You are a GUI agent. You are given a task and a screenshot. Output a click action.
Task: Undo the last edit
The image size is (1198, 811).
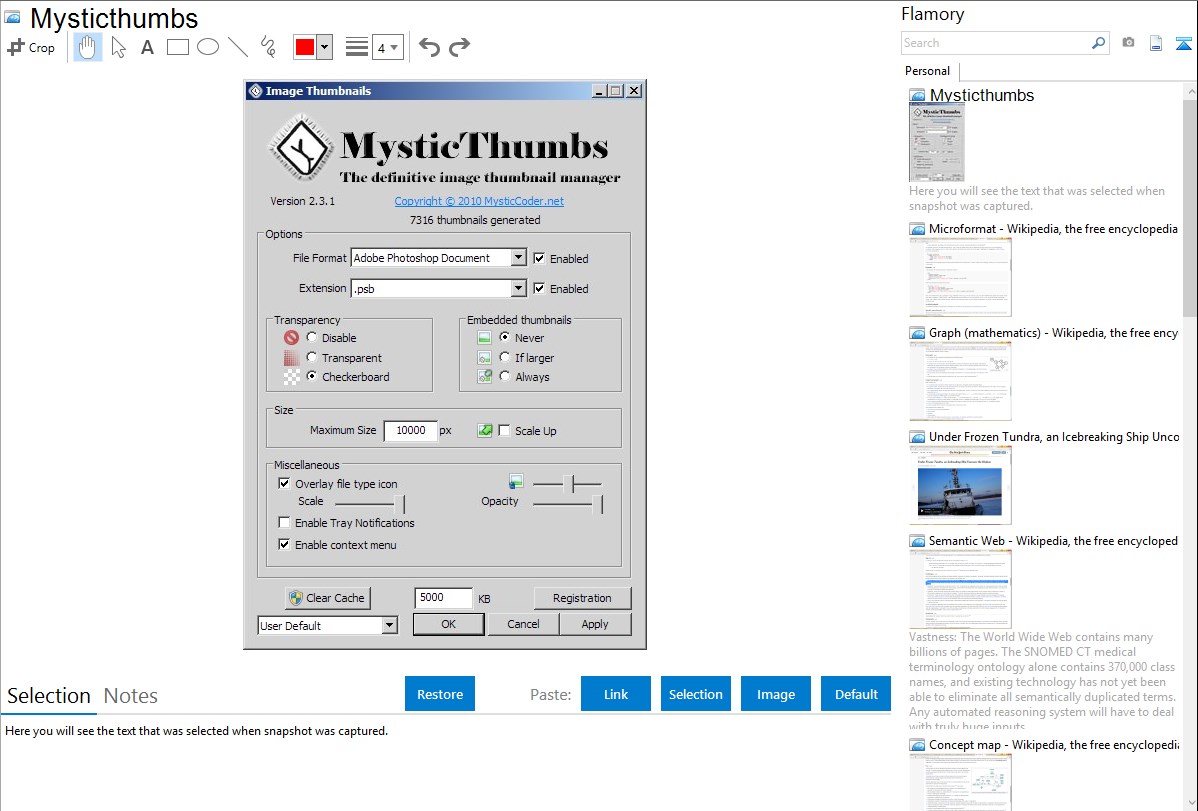pyautogui.click(x=429, y=47)
